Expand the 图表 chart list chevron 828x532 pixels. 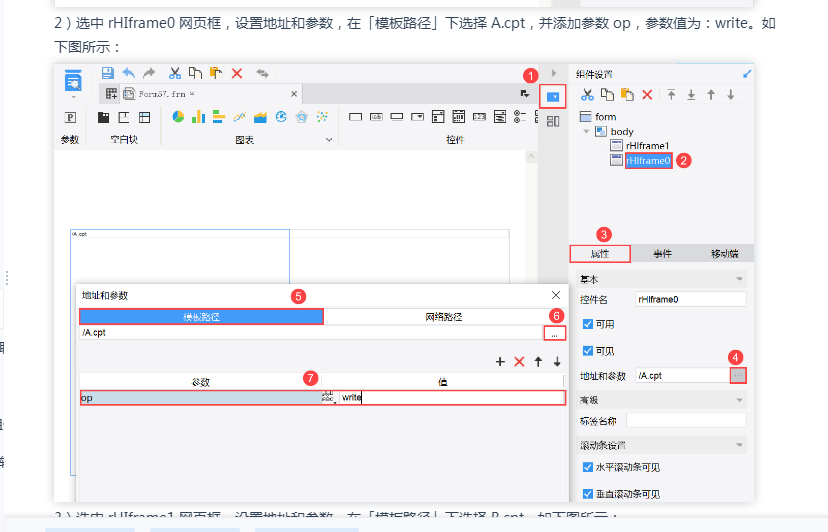329,139
